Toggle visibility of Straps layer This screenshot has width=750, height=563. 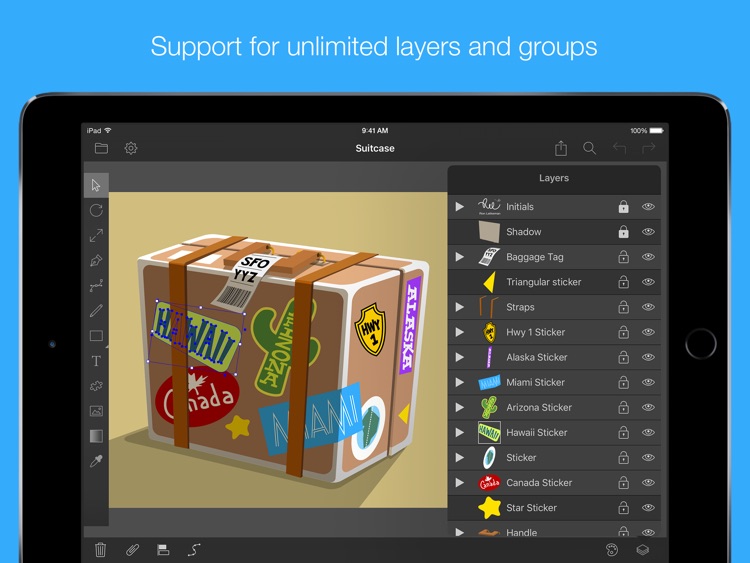pos(648,307)
